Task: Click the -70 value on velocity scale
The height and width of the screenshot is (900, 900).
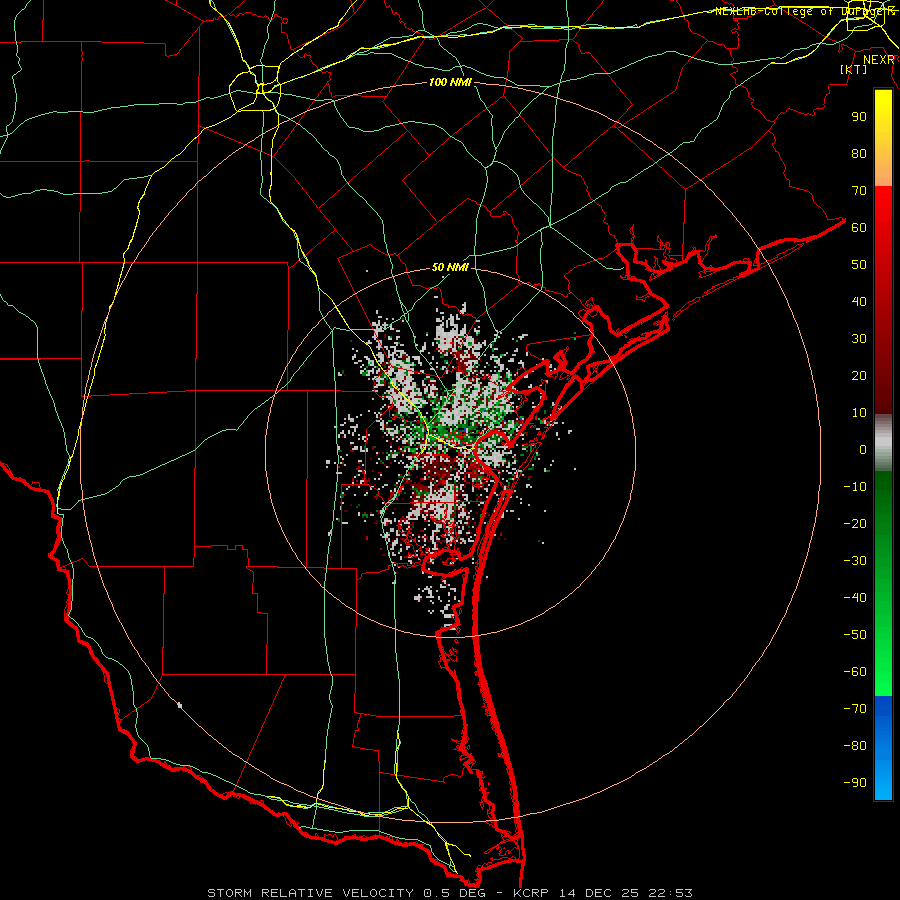Action: point(855,708)
